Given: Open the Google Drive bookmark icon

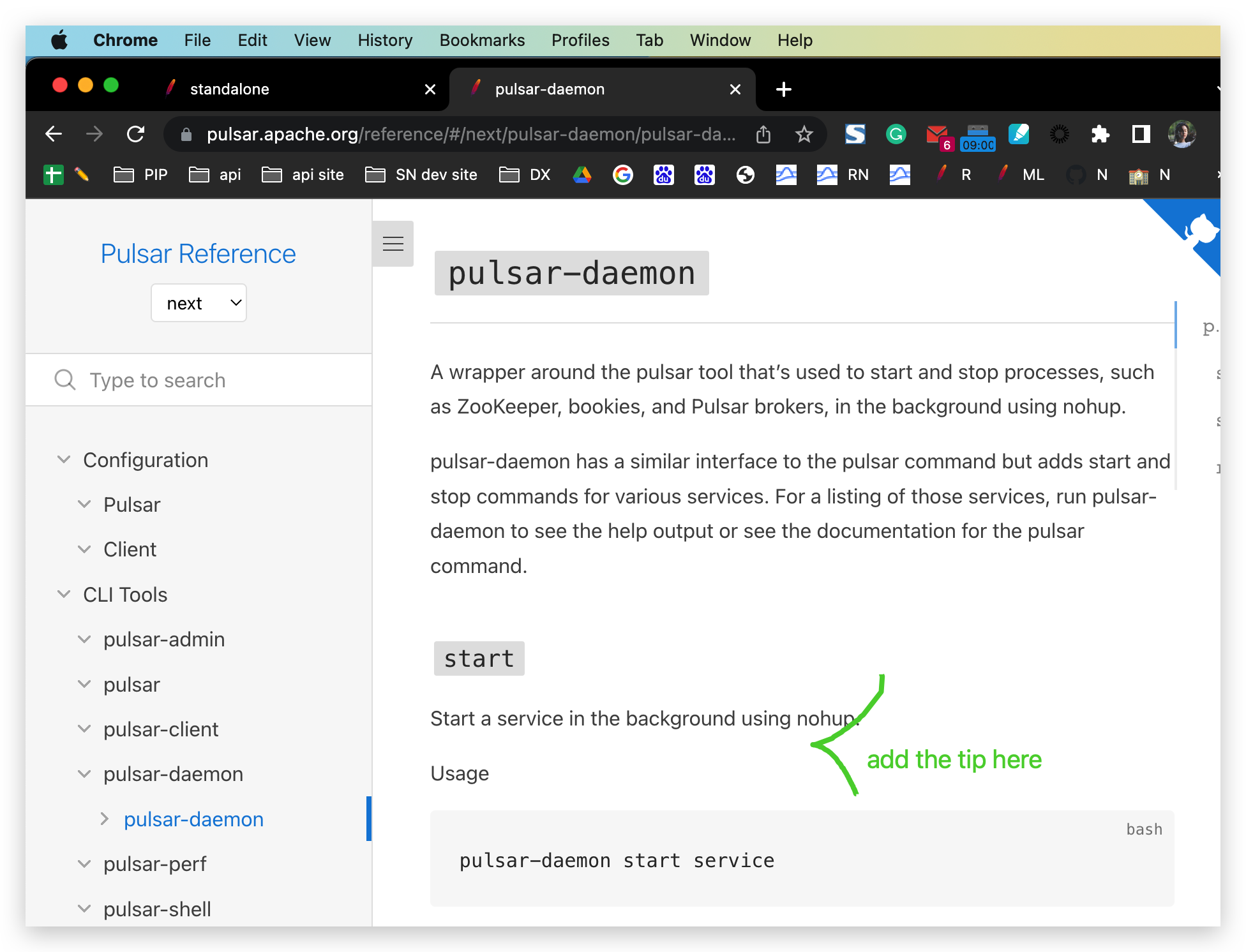Looking at the screenshot, I should 582,174.
